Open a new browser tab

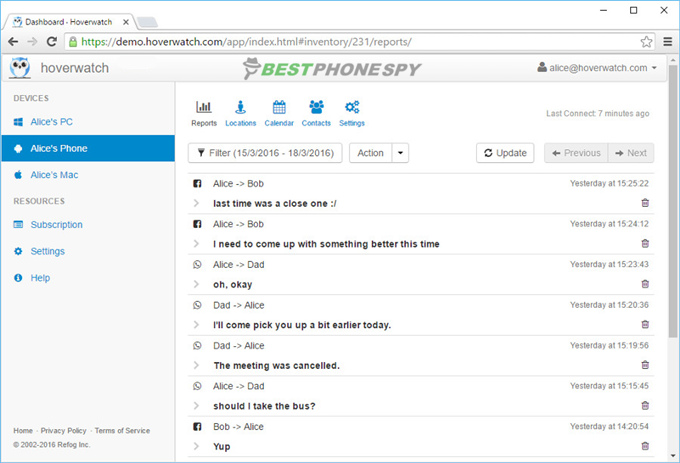point(147,22)
